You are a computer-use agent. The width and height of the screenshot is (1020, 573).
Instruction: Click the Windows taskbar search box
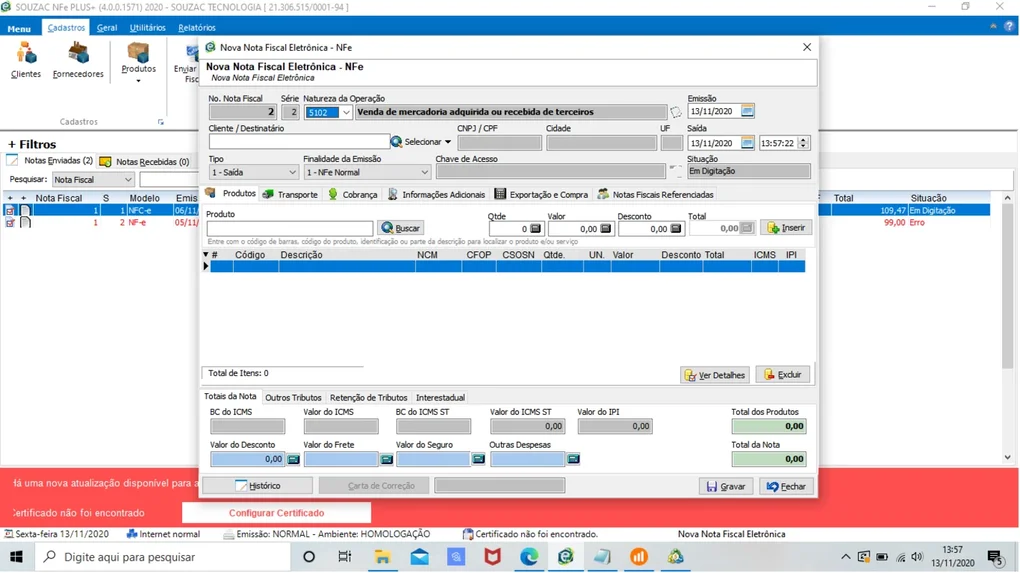(163, 557)
